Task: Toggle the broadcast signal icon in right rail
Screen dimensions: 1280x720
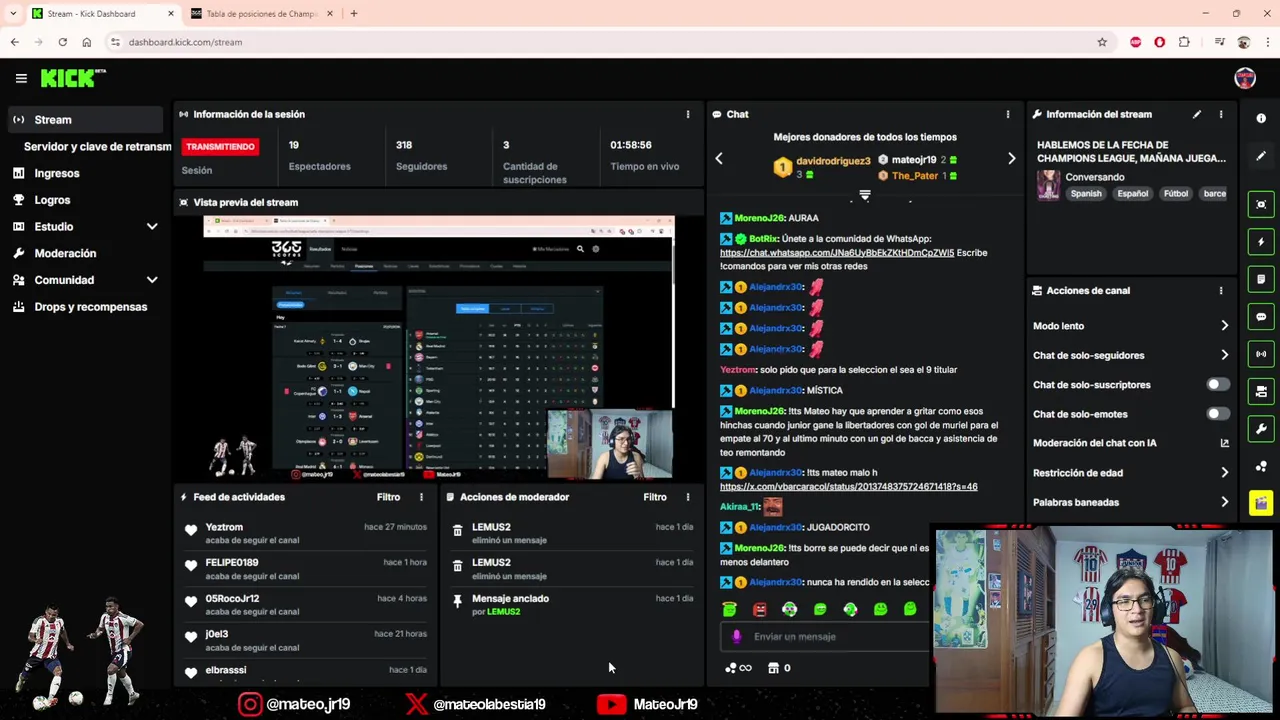Action: point(1261,354)
